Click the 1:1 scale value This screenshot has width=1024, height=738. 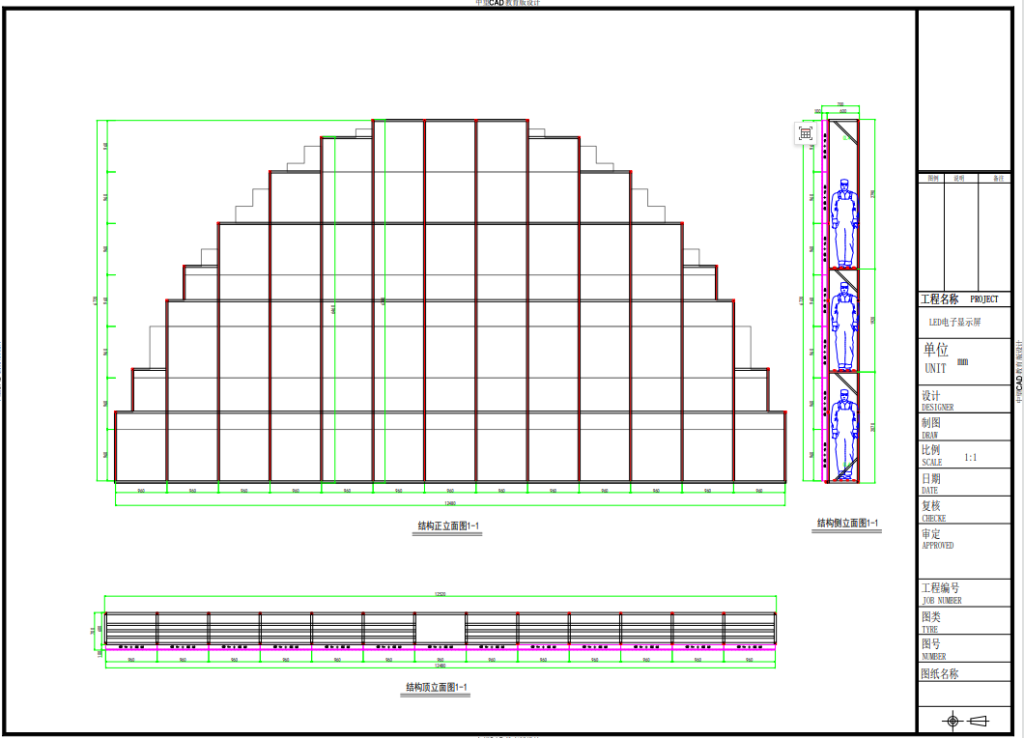pos(970,457)
